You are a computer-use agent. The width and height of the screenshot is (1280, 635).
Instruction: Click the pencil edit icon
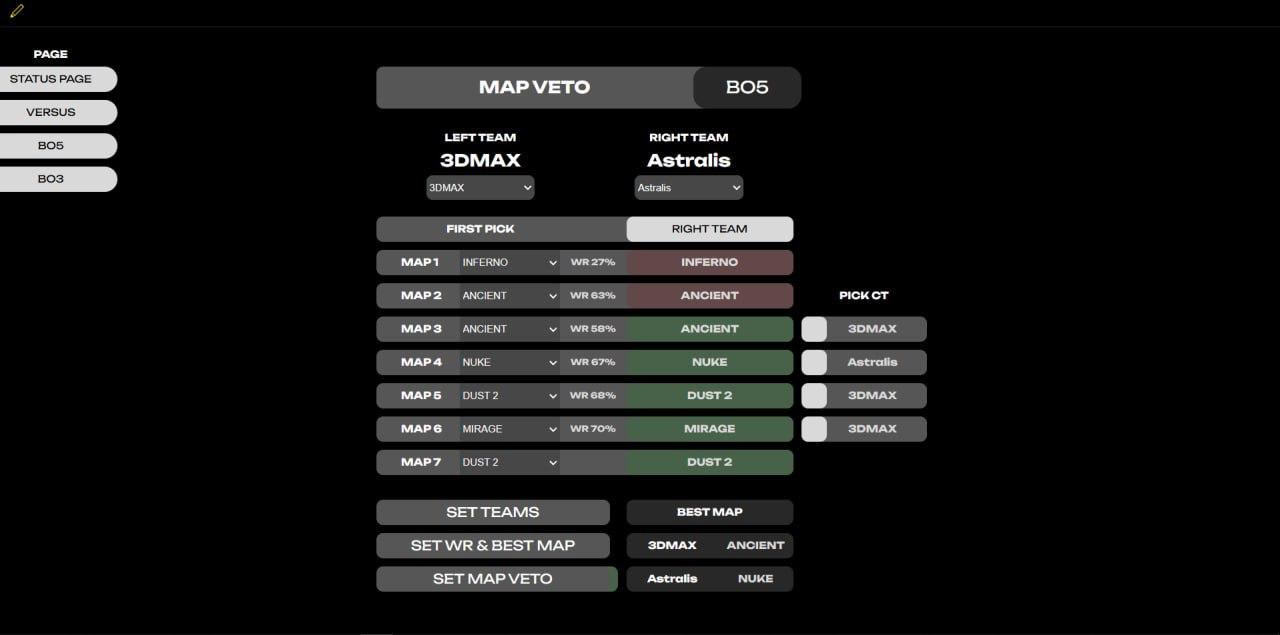17,11
